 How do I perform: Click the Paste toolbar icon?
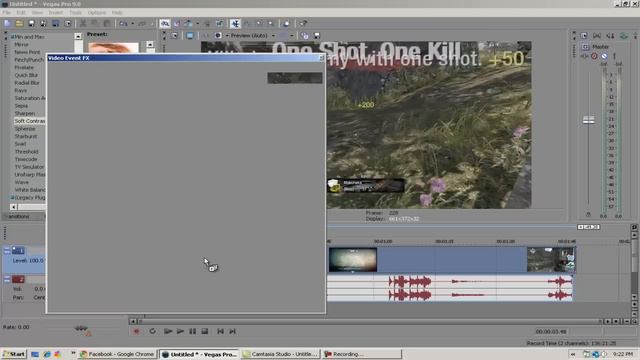point(107,24)
